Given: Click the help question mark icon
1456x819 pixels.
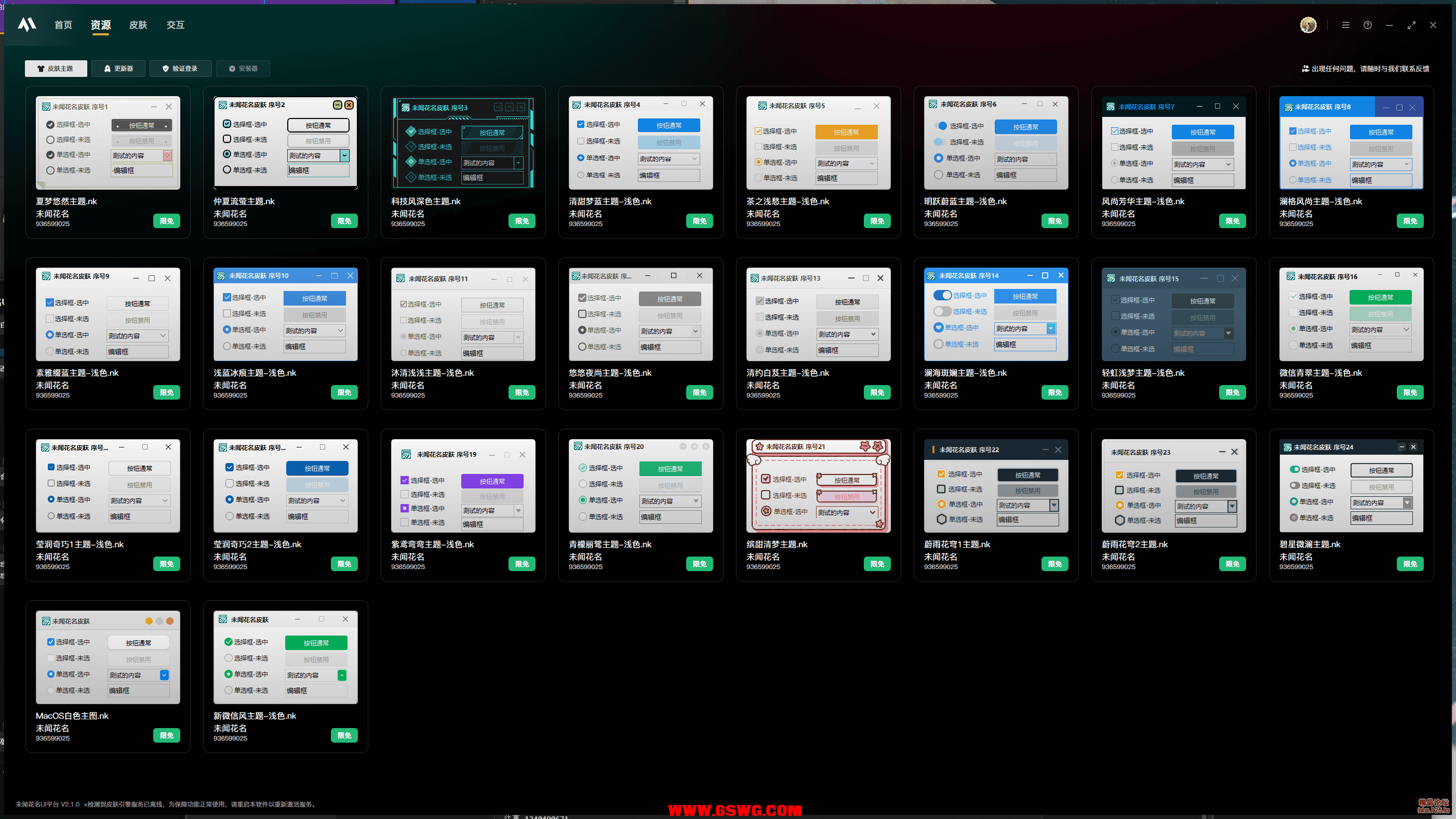Looking at the screenshot, I should pyautogui.click(x=1368, y=25).
